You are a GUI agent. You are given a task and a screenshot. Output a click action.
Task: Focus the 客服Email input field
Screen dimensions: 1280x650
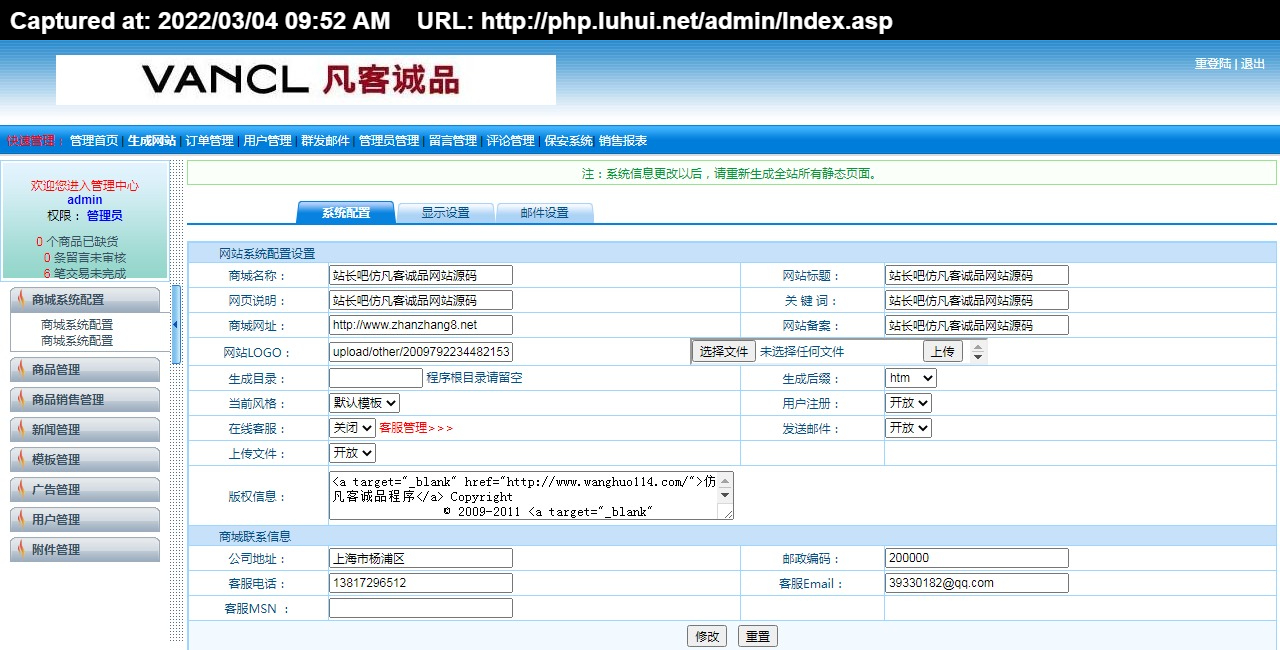pos(977,583)
